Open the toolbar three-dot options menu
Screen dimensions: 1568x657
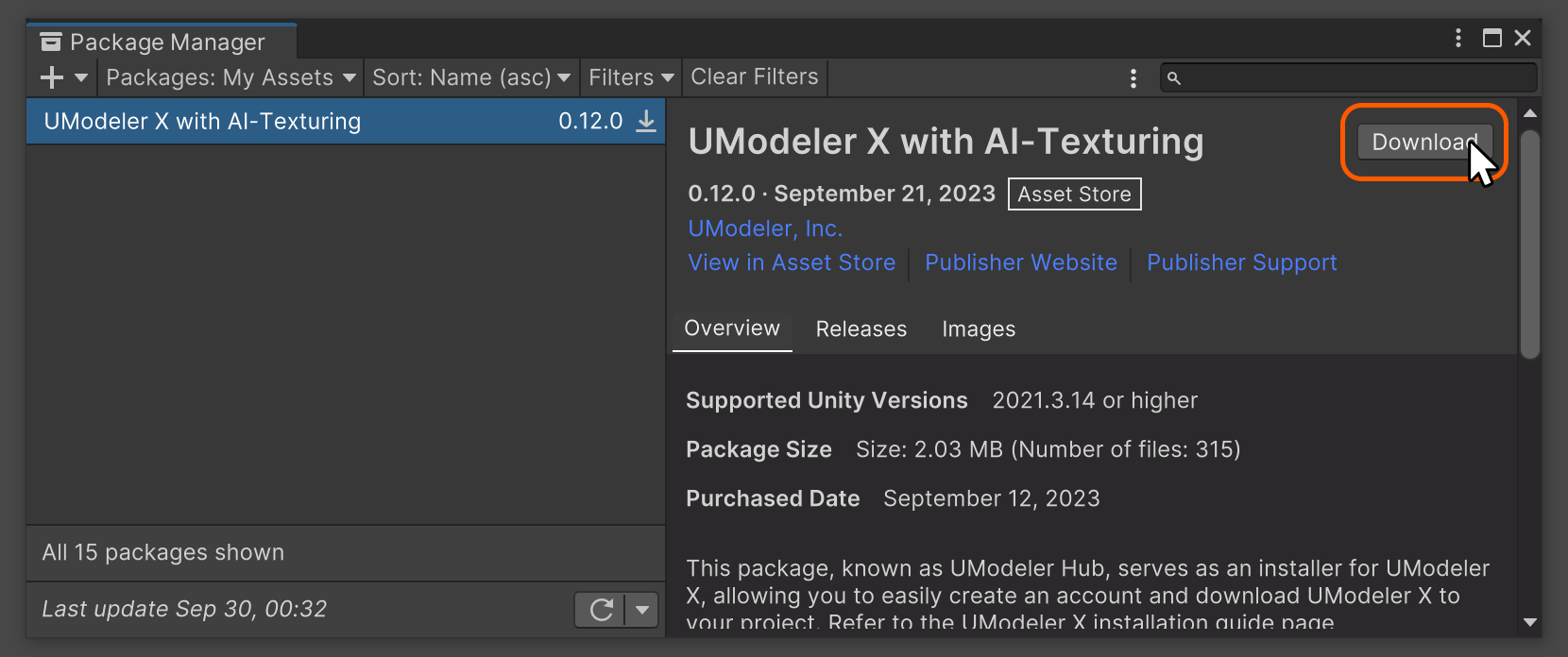(1133, 78)
